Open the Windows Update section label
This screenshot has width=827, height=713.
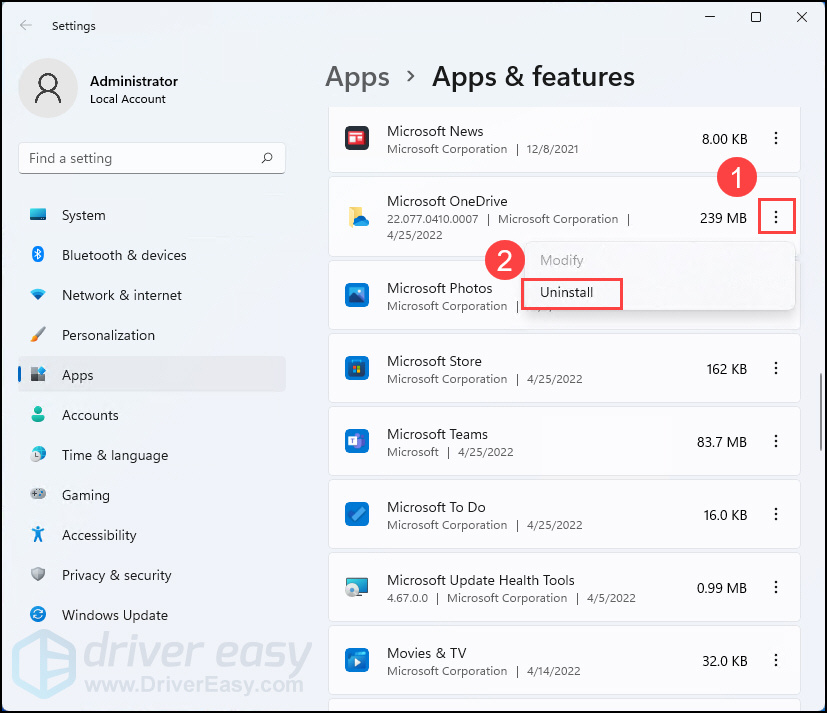(115, 615)
